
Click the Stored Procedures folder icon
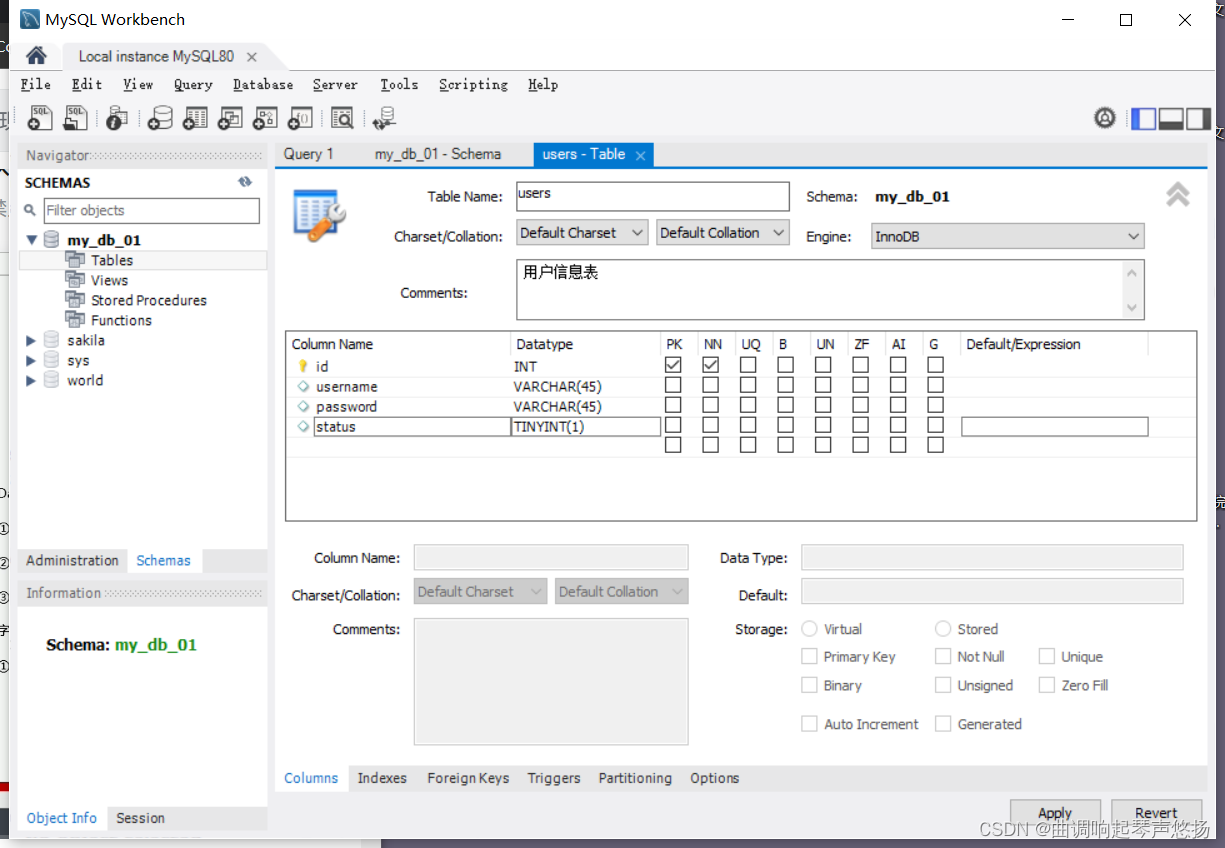(x=75, y=300)
